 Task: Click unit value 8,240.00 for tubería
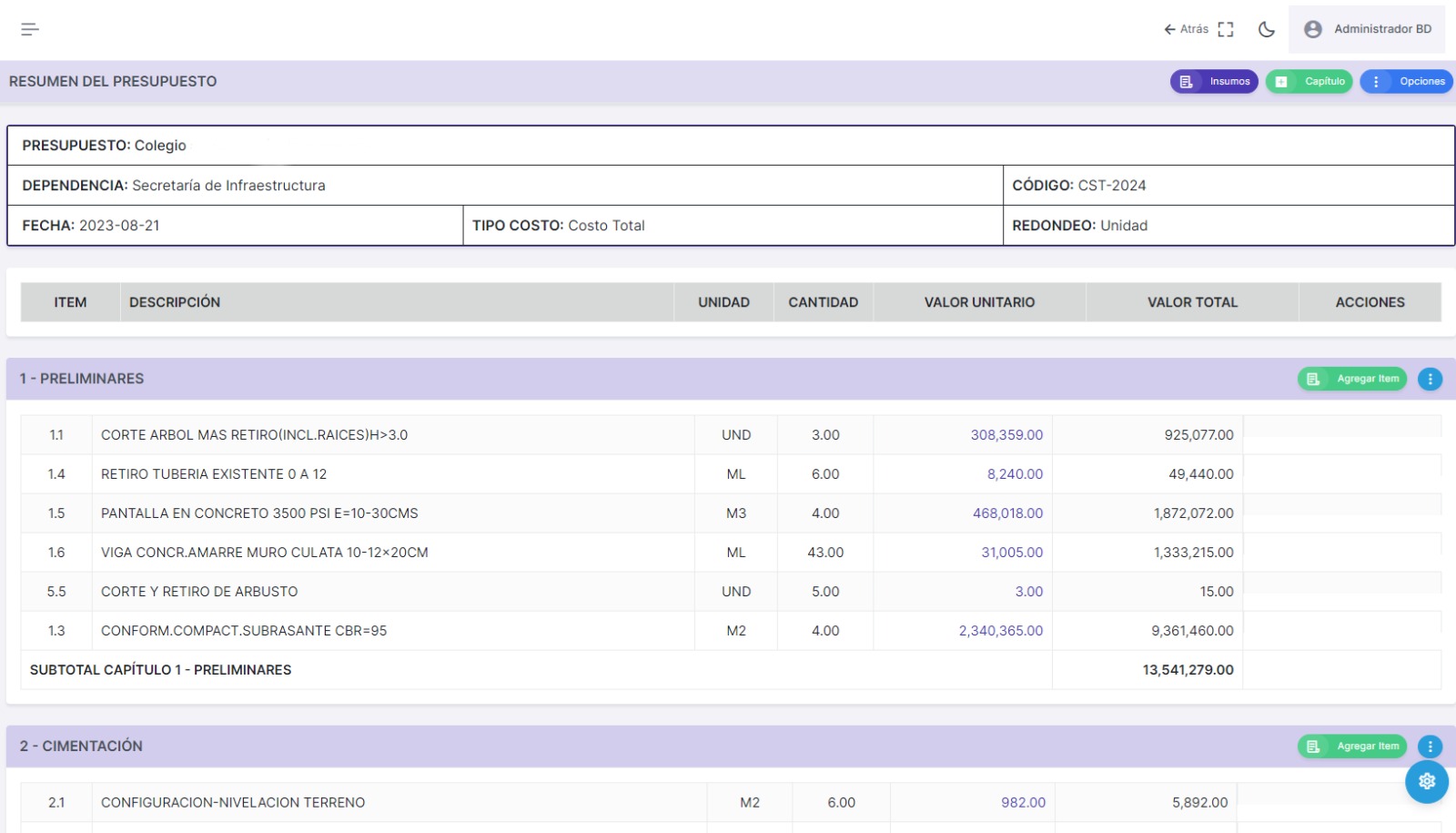coord(1015,474)
